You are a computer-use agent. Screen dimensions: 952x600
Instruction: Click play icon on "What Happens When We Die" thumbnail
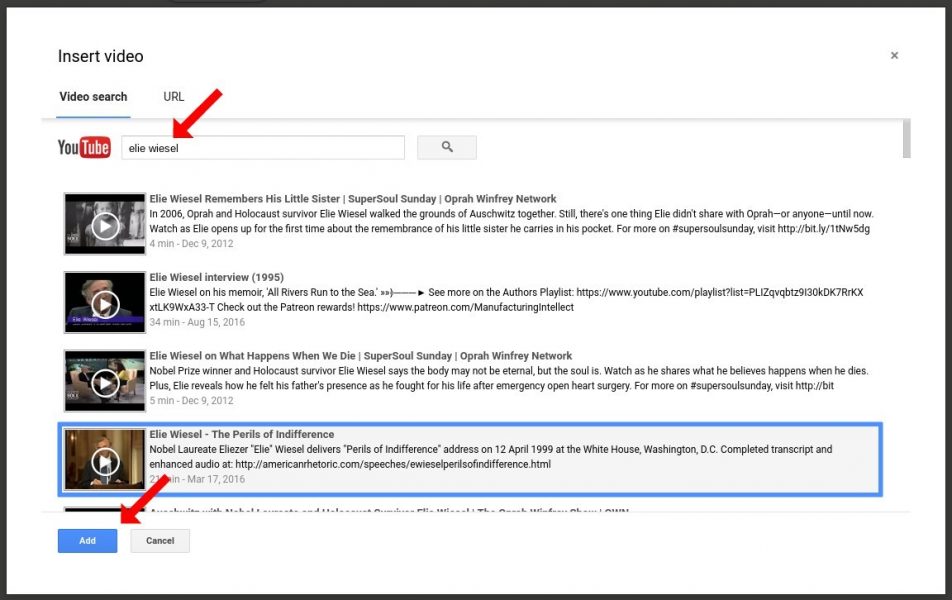tap(104, 380)
